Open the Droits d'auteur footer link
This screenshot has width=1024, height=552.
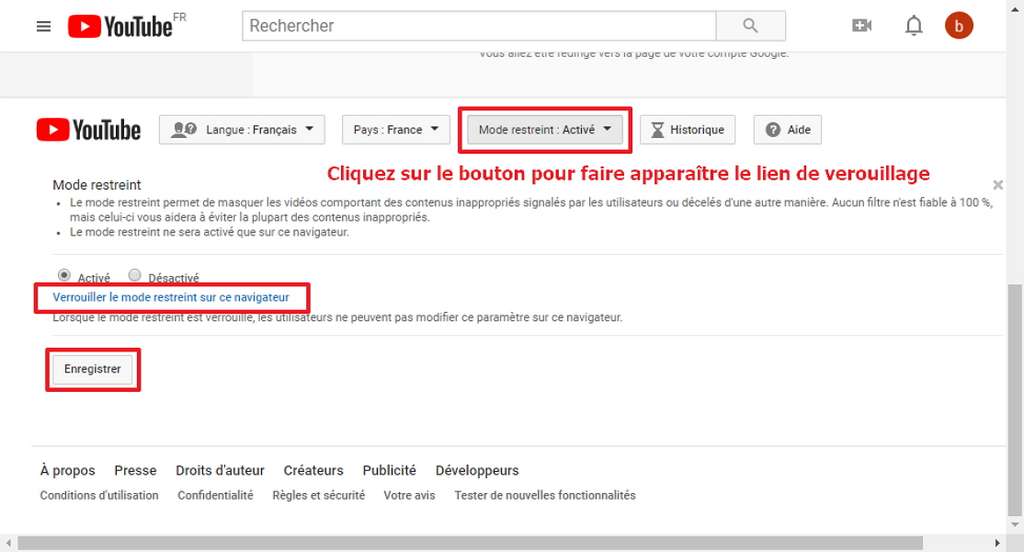(220, 470)
